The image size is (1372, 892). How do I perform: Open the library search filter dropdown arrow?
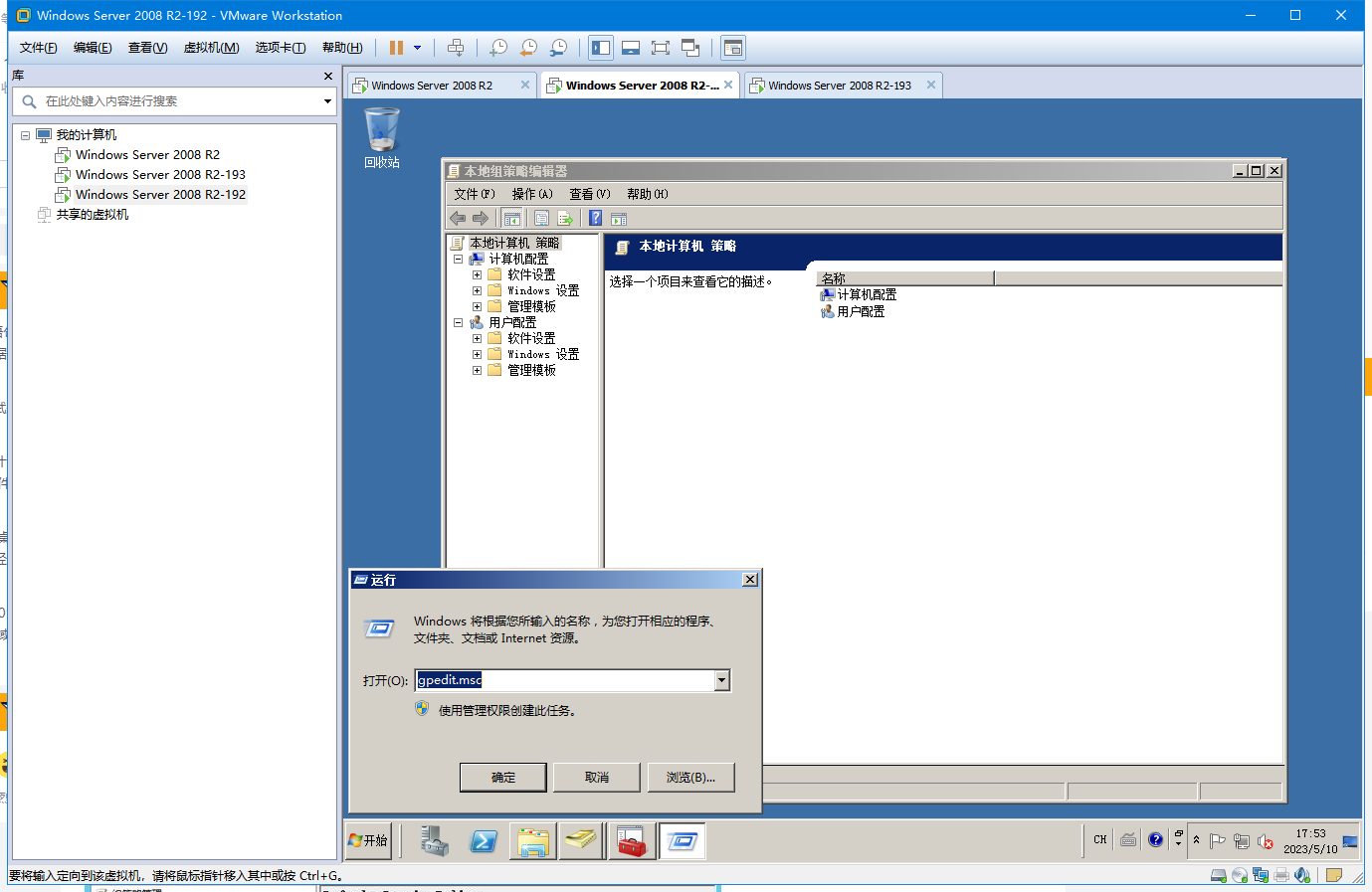327,101
